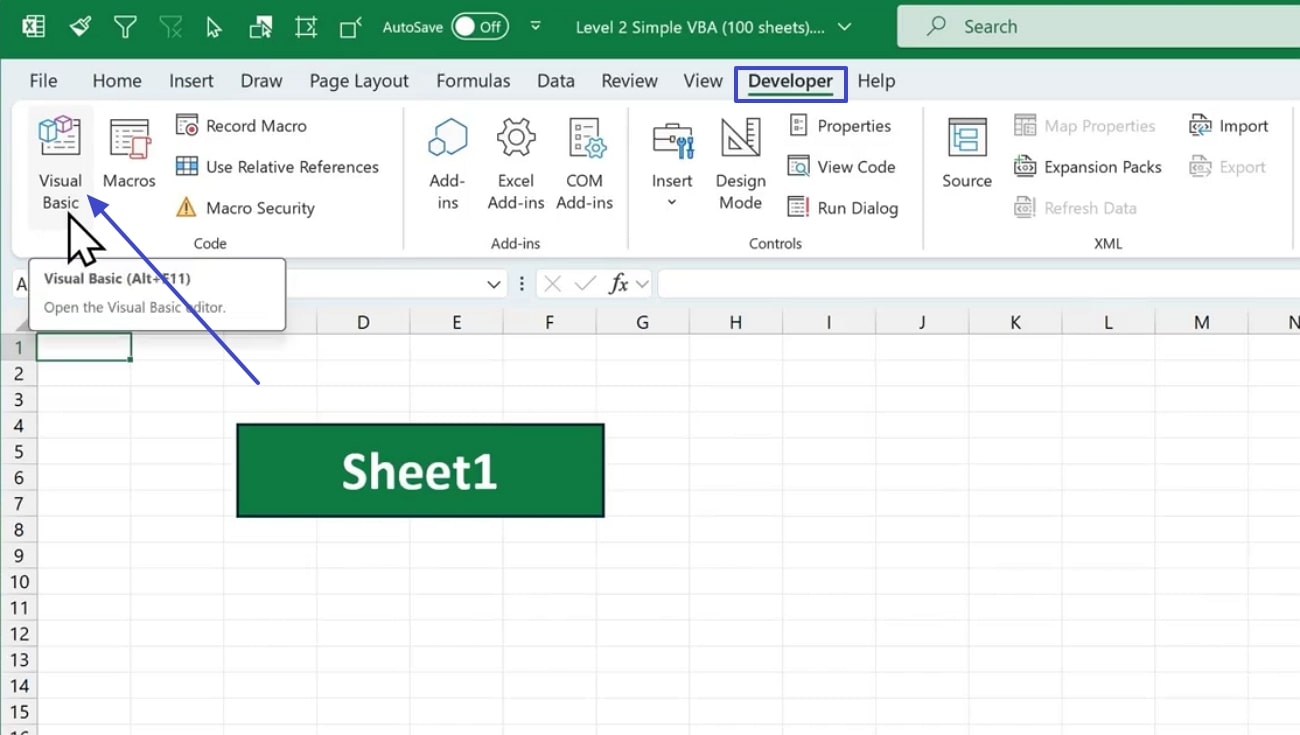The image size is (1300, 735).
Task: Click Refresh Data in XML group
Action: (1075, 208)
